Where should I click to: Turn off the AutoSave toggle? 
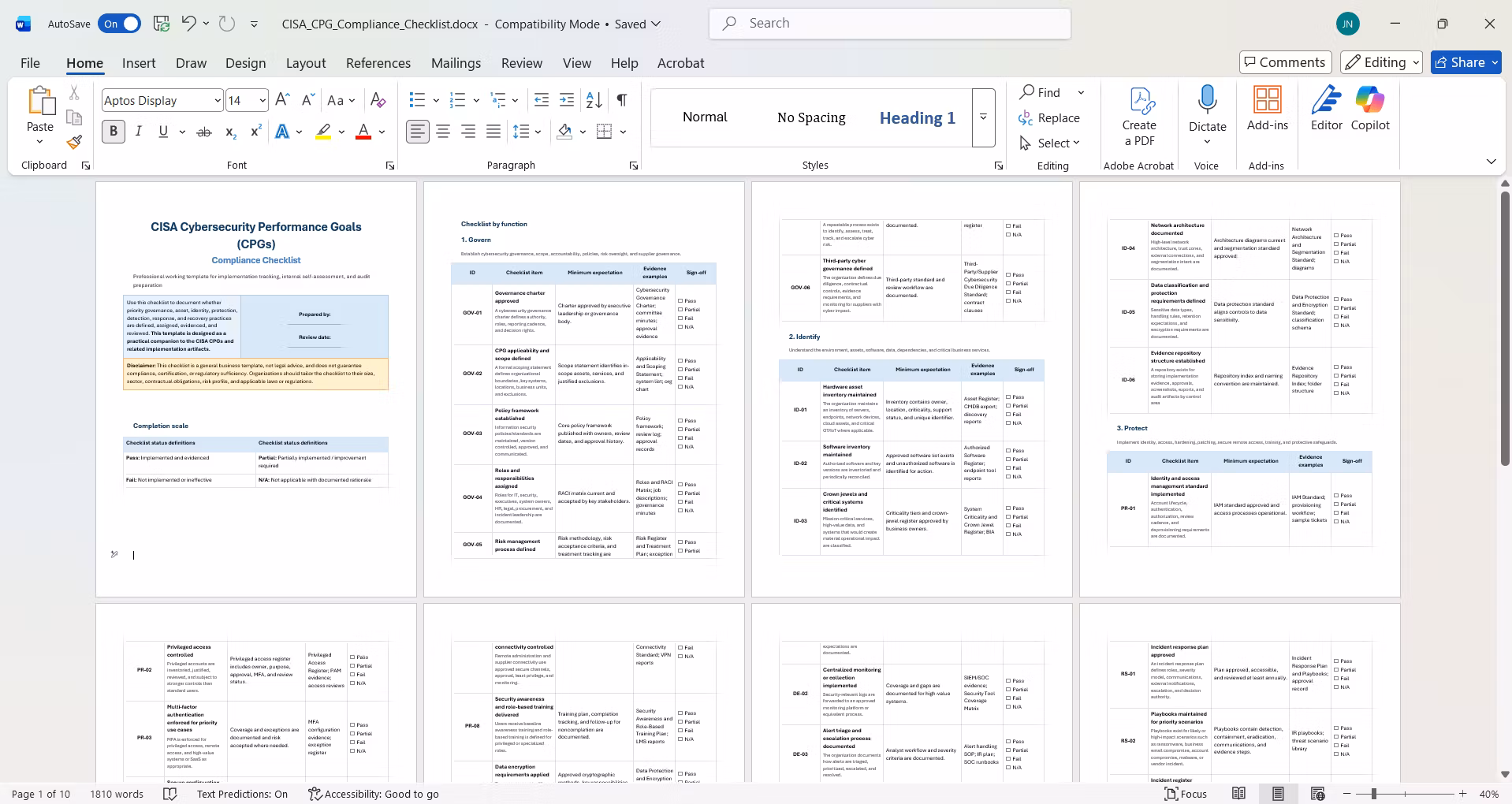(x=119, y=24)
